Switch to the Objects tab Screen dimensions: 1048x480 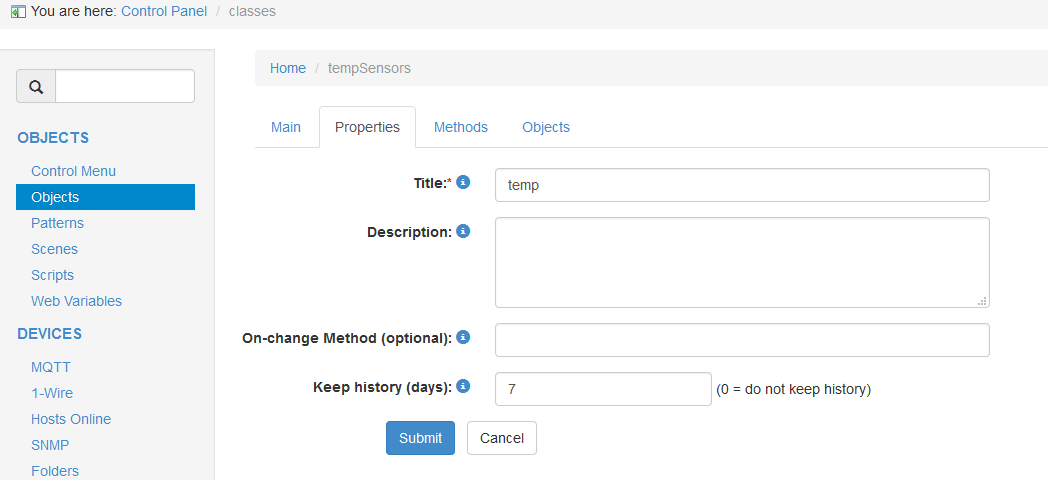coord(546,127)
